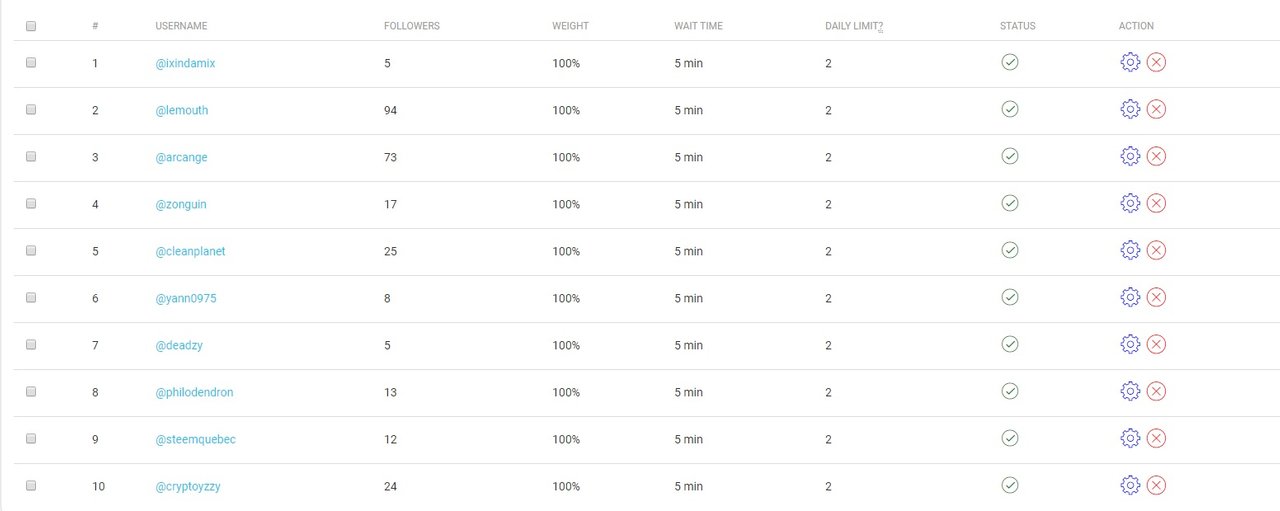
Task: Open the @lemouth profile link
Action: click(182, 110)
